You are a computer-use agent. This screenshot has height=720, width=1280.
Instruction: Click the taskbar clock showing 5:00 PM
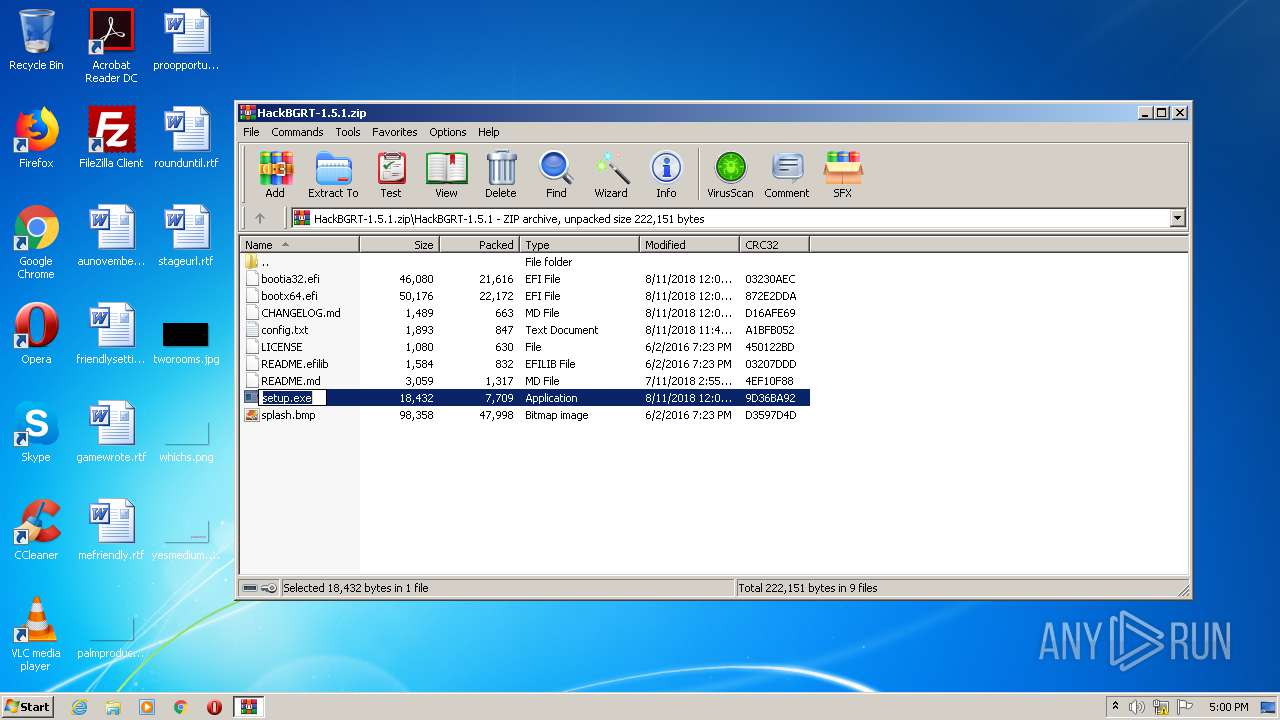(1228, 707)
